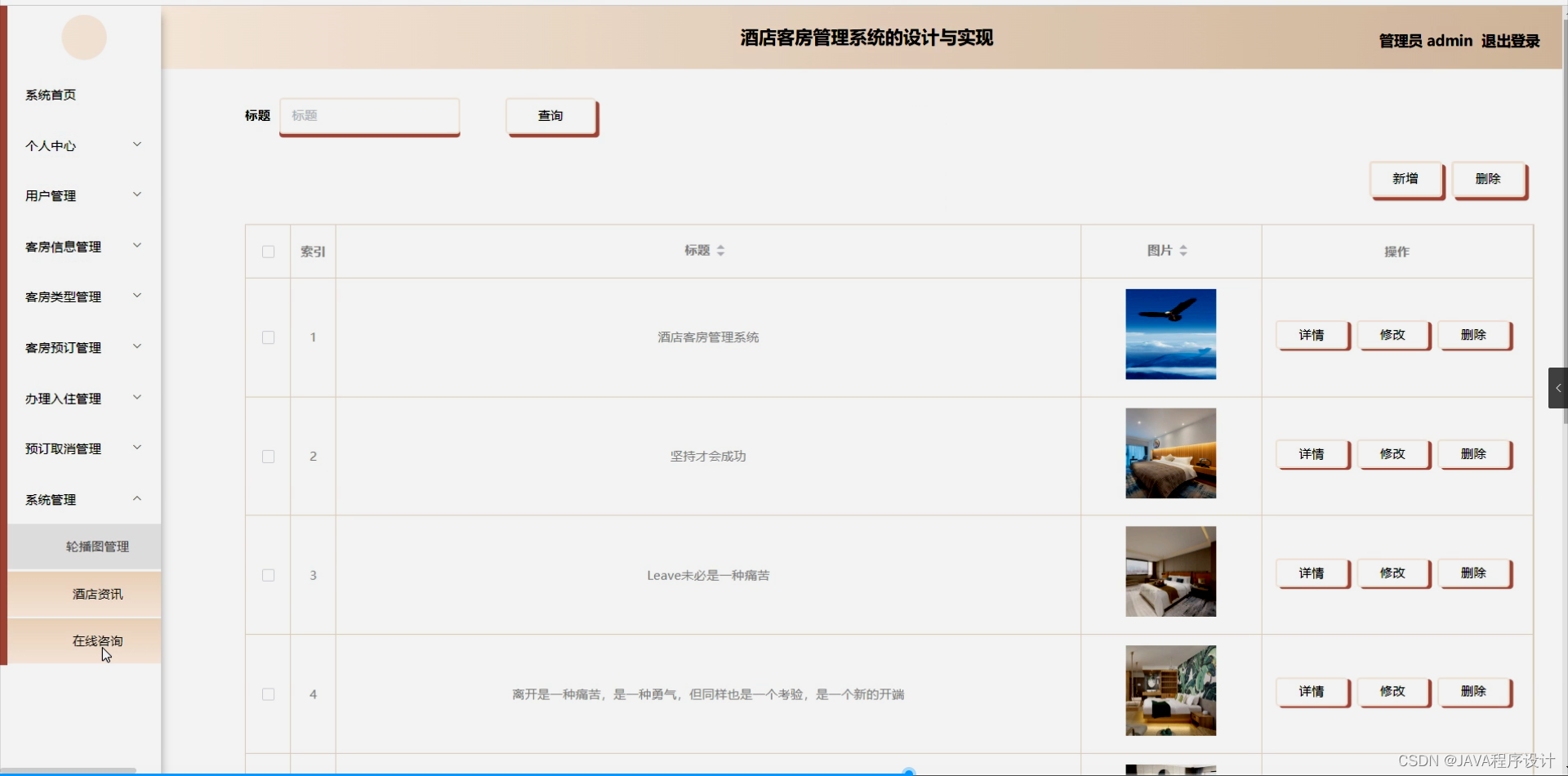Open 个人中心 sidebar menu
Image resolution: width=1568 pixels, height=776 pixels.
[51, 145]
